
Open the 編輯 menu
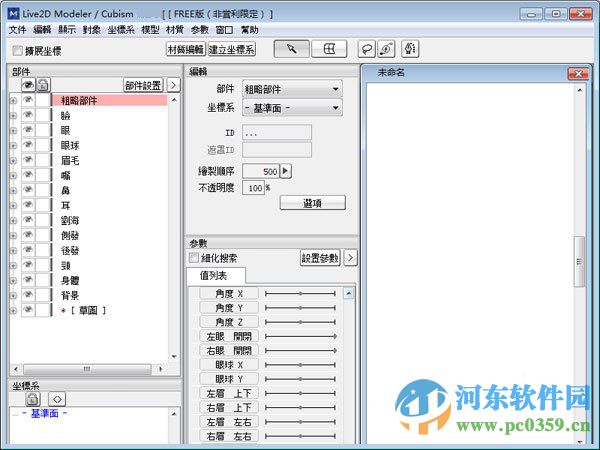pos(42,30)
